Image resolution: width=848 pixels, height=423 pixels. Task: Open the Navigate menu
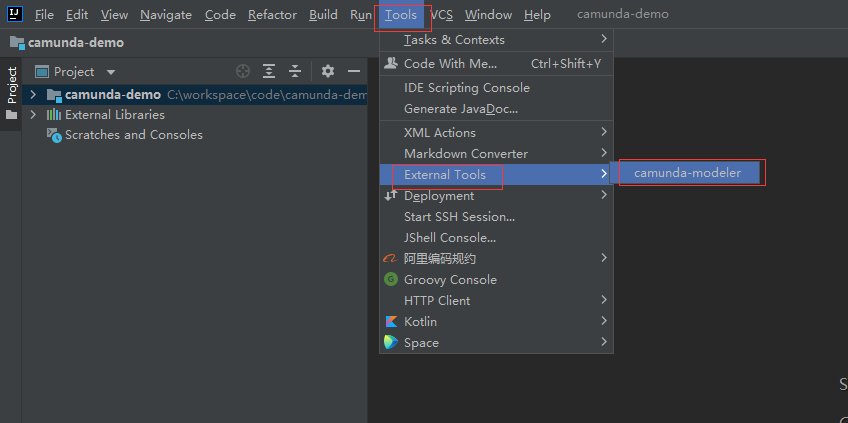click(166, 15)
